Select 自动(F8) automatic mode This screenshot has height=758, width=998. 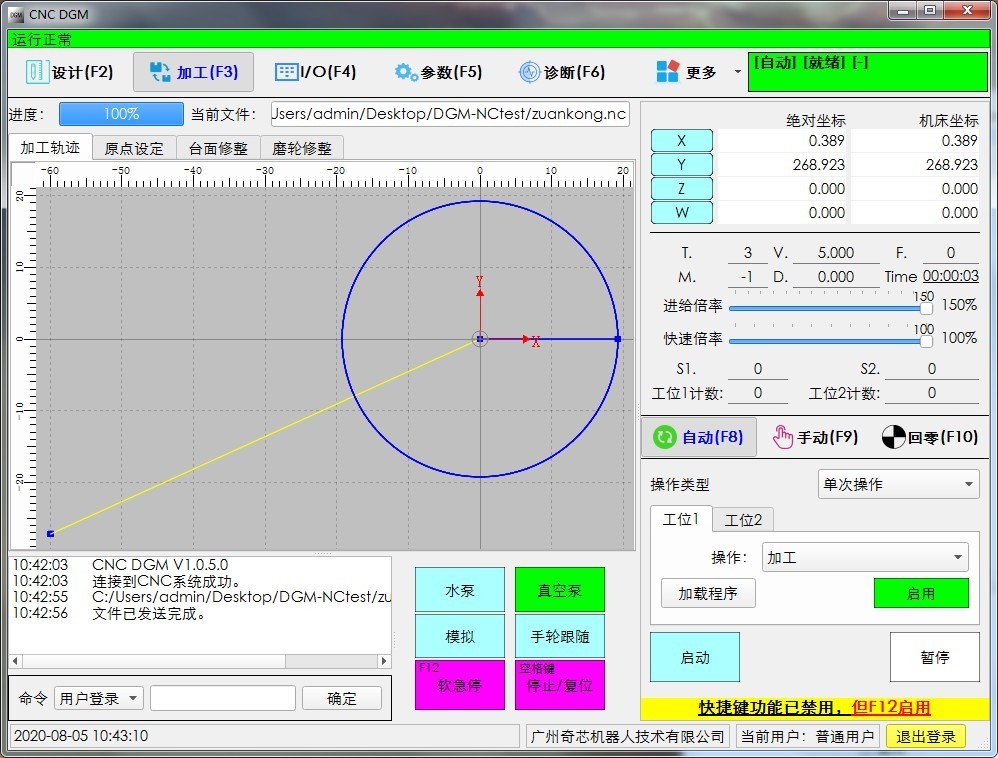(x=697, y=437)
